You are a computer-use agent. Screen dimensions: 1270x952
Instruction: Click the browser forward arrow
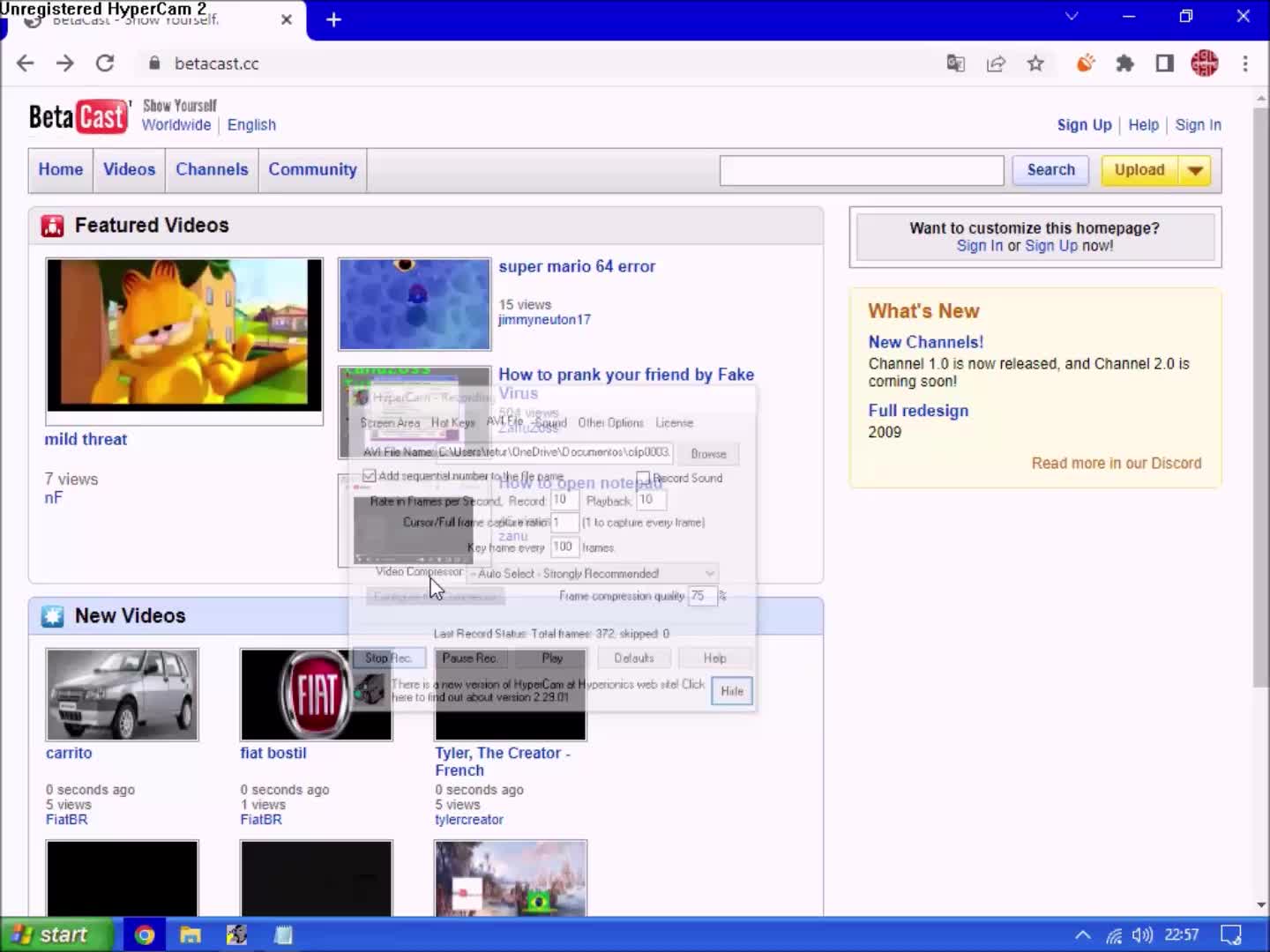pos(65,63)
